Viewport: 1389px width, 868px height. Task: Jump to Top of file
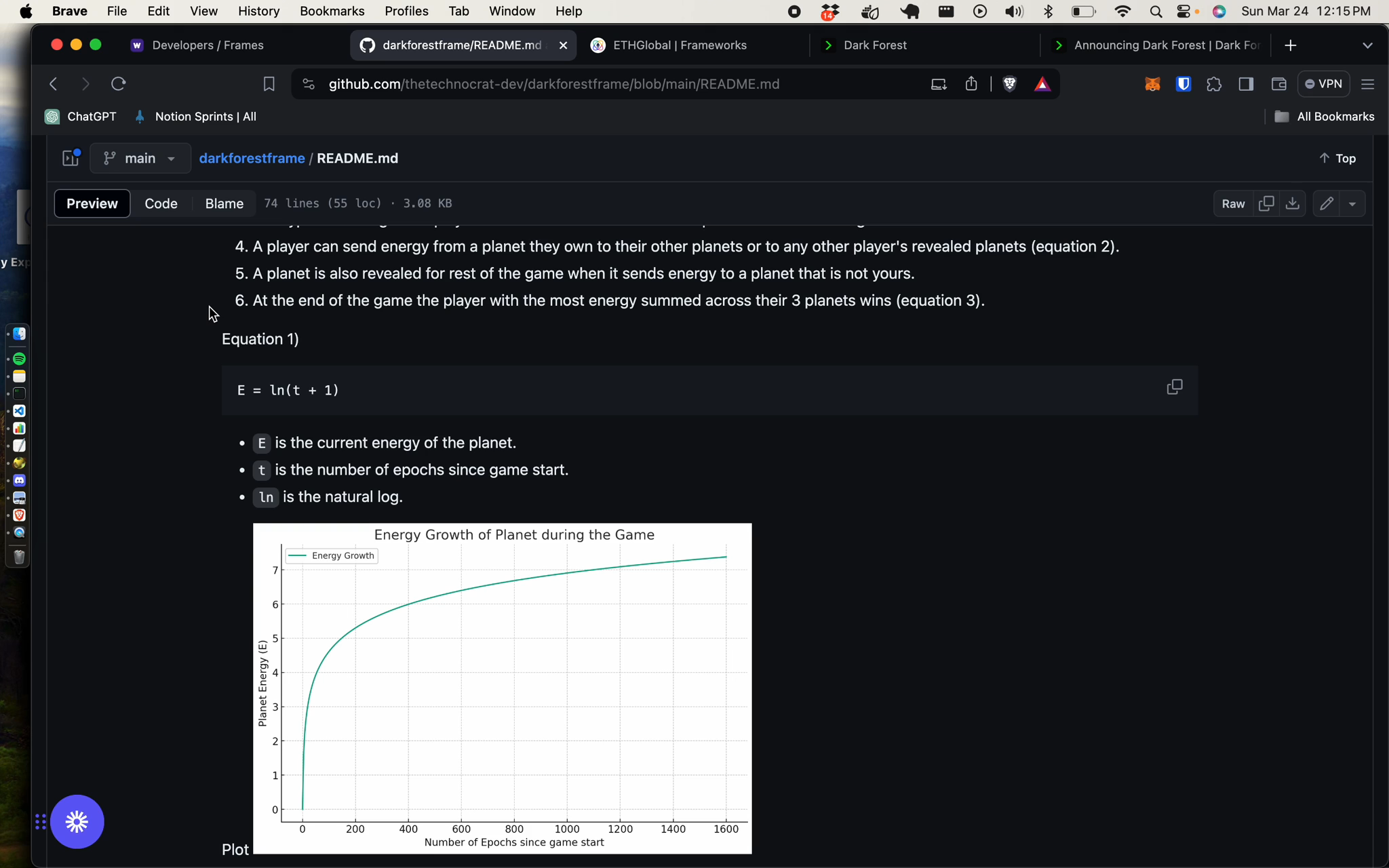[x=1337, y=158]
